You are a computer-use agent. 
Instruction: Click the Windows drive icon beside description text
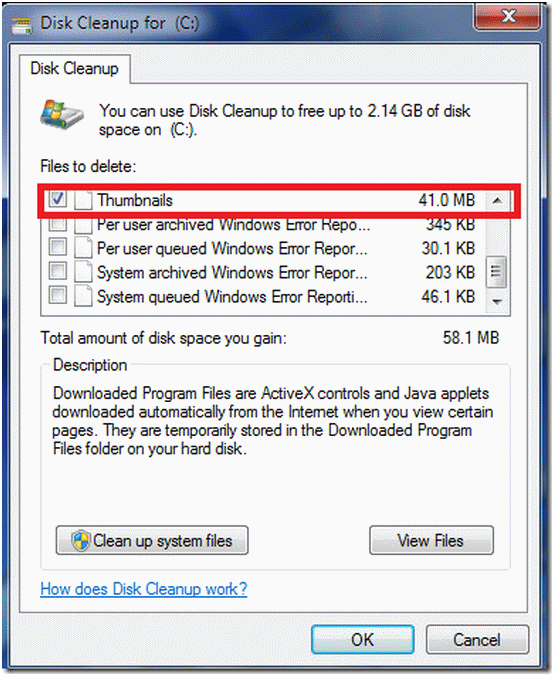point(62,115)
